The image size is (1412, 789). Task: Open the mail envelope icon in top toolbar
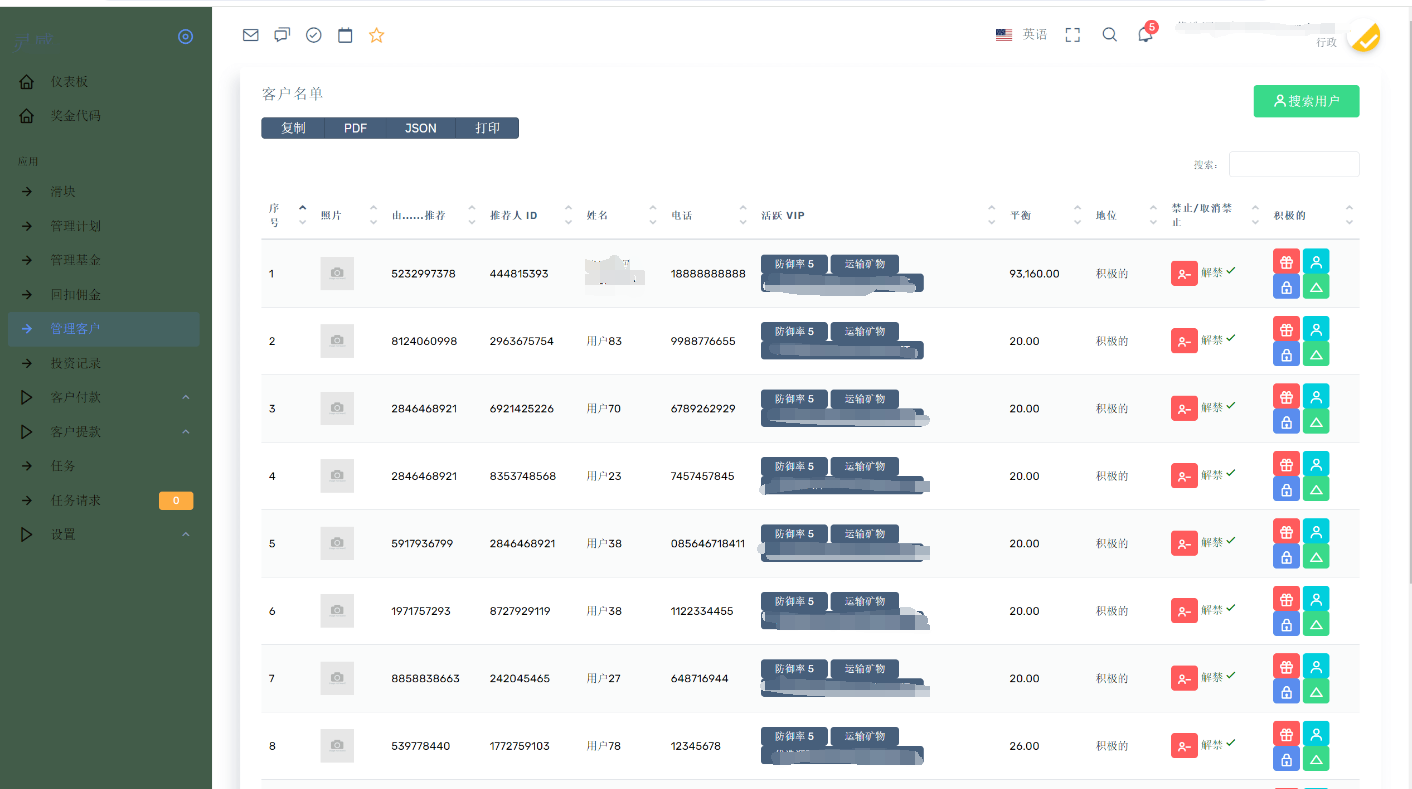pyautogui.click(x=251, y=35)
